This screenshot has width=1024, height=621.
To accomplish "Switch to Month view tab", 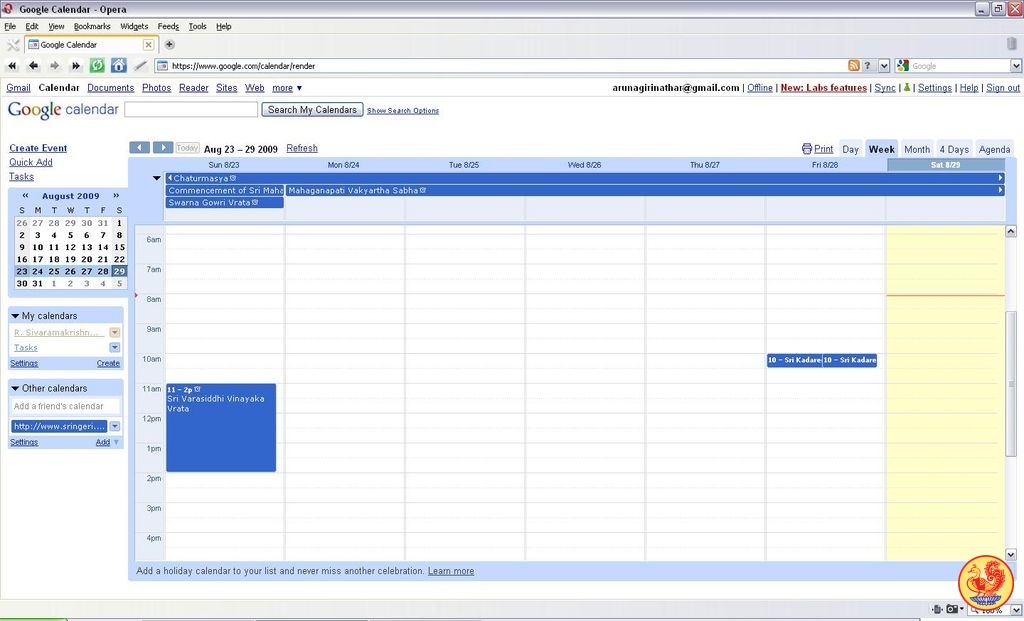I will point(917,149).
